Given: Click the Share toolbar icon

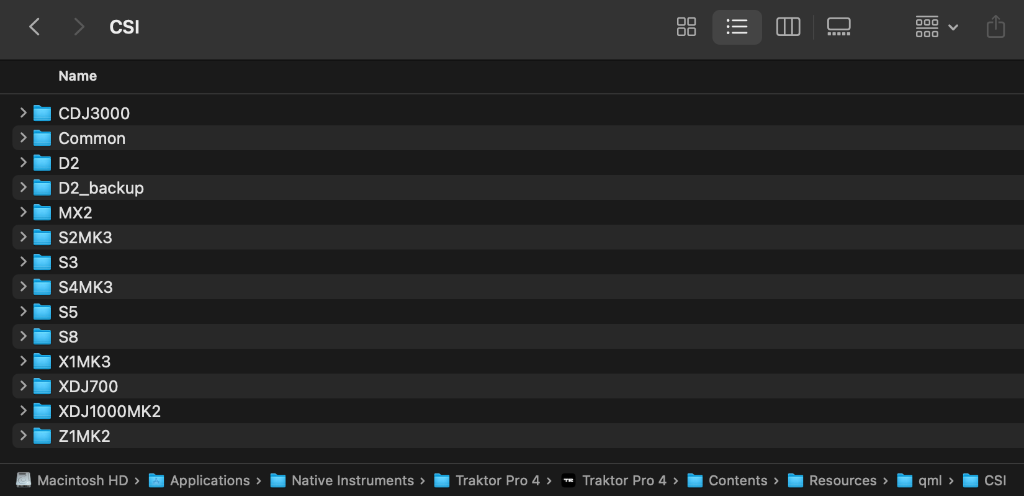Looking at the screenshot, I should click(995, 27).
